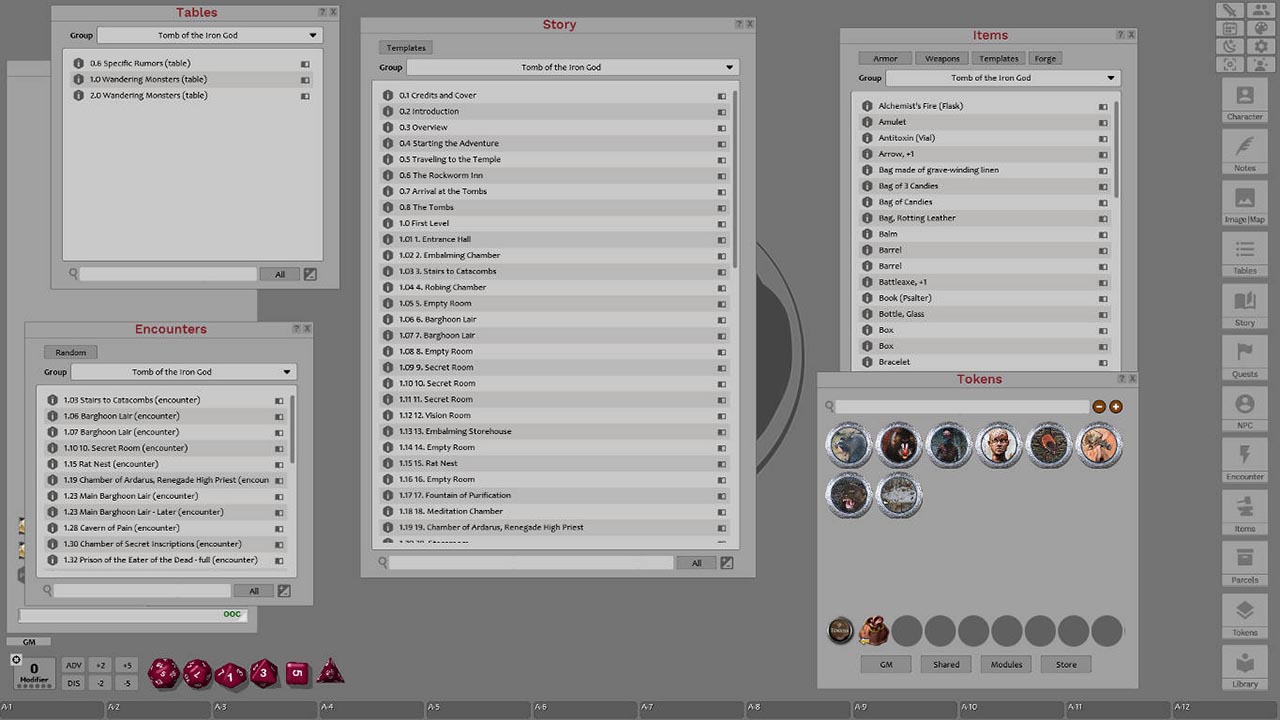The width and height of the screenshot is (1280, 720).
Task: Click the Random button in the Encounters window
Action: [70, 352]
